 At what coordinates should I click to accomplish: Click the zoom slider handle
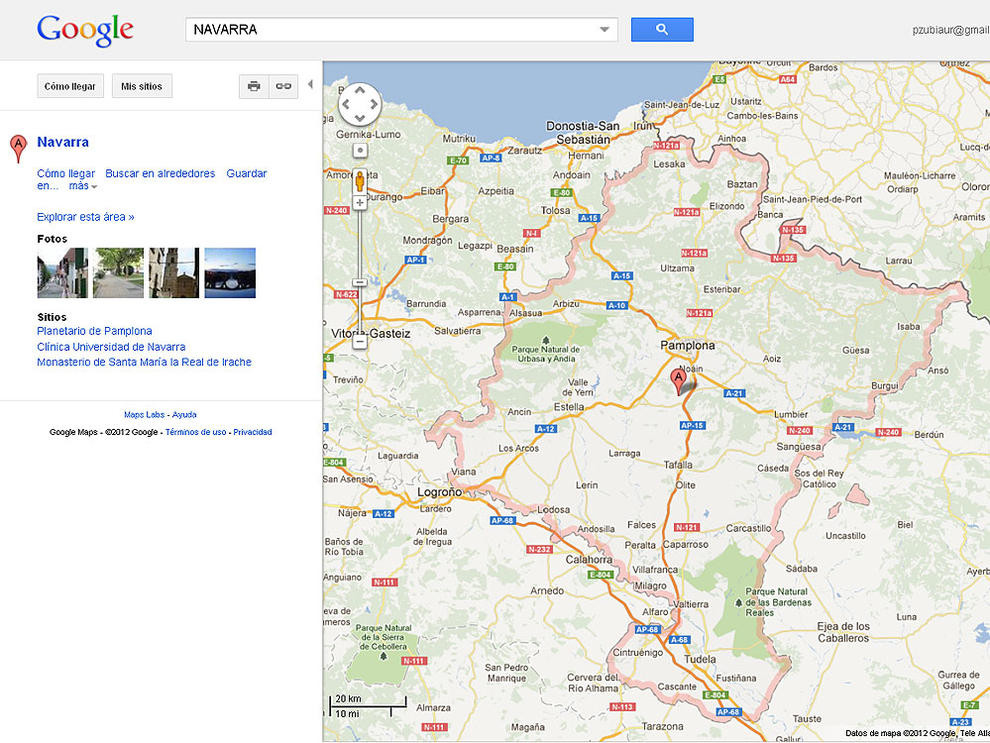click(360, 282)
